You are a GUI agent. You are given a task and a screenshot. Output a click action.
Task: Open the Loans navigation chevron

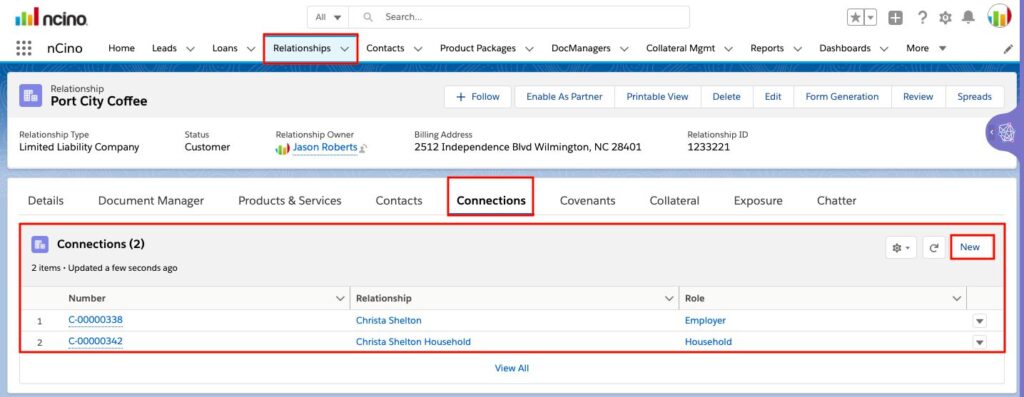coord(251,48)
